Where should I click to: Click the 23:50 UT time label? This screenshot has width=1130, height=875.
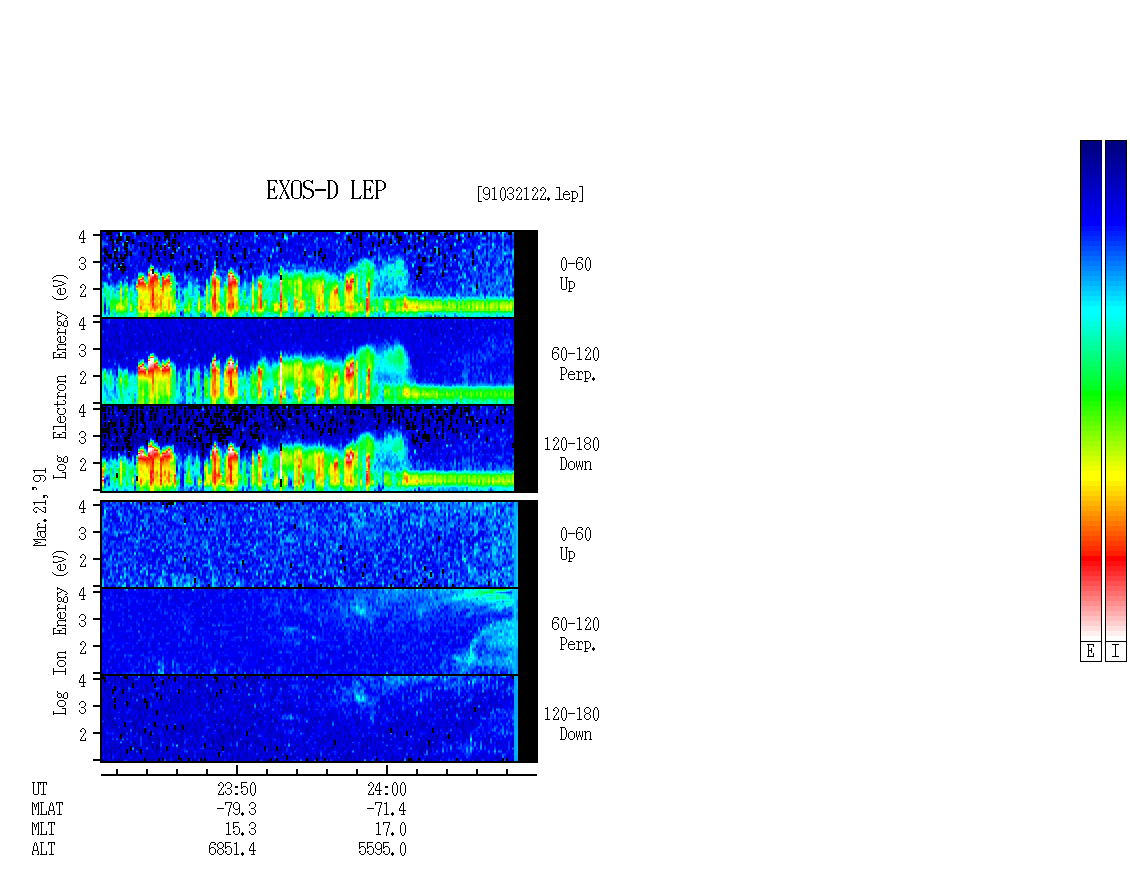(236, 789)
